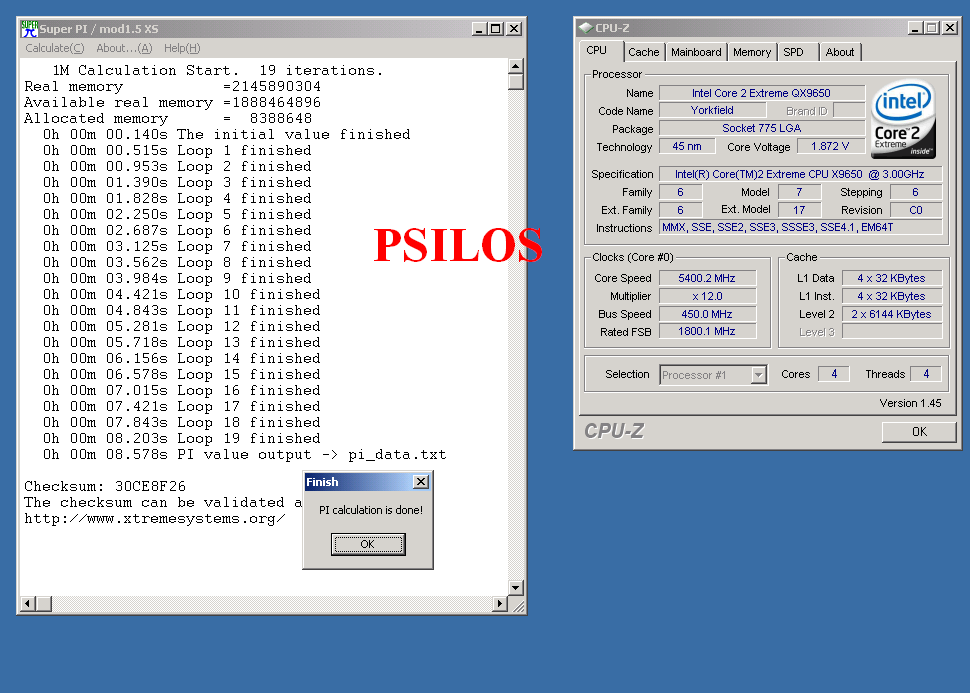Maximize the Super PI window
This screenshot has height=693, width=970.
click(497, 29)
